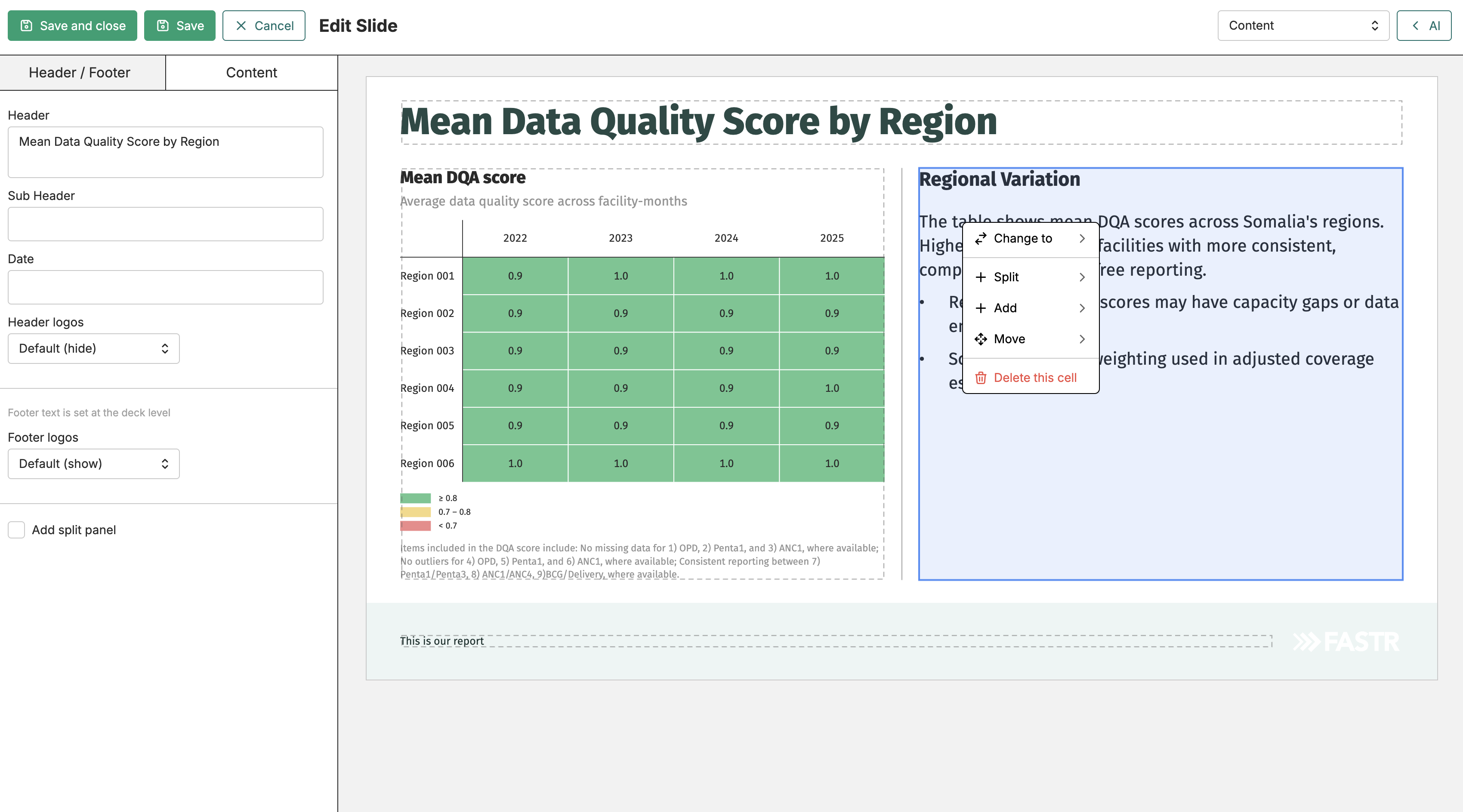Viewport: 1463px width, 812px height.
Task: Open the Content selector at top right
Action: click(1303, 25)
